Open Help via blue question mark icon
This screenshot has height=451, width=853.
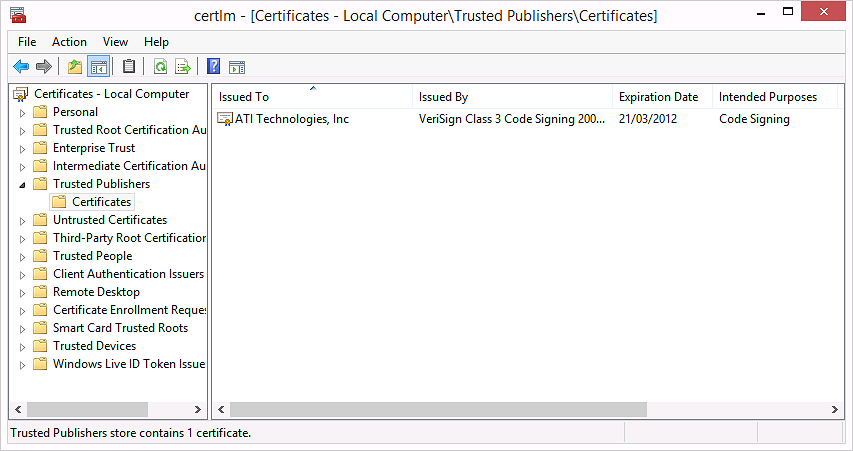click(213, 67)
